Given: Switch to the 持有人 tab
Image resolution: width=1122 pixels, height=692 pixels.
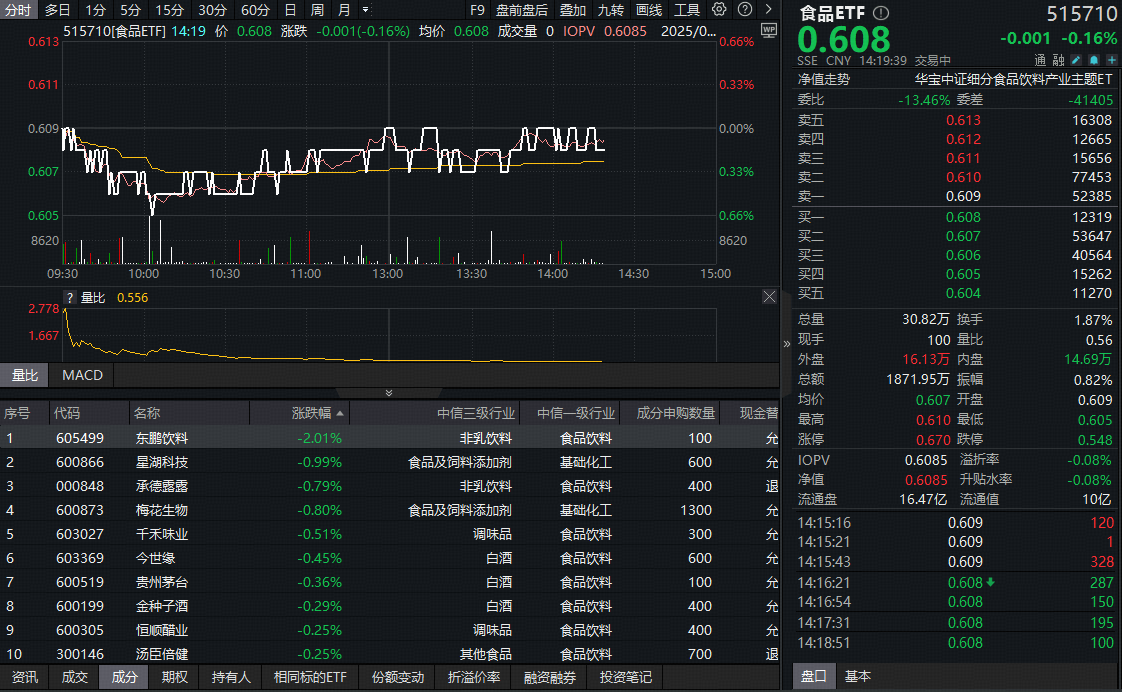Looking at the screenshot, I should (x=230, y=677).
